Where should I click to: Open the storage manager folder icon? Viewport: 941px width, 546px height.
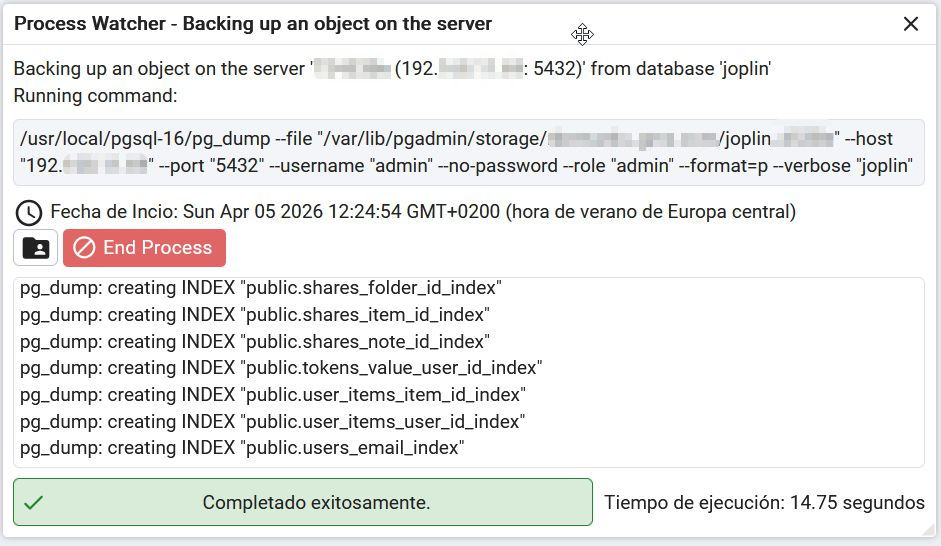36,248
